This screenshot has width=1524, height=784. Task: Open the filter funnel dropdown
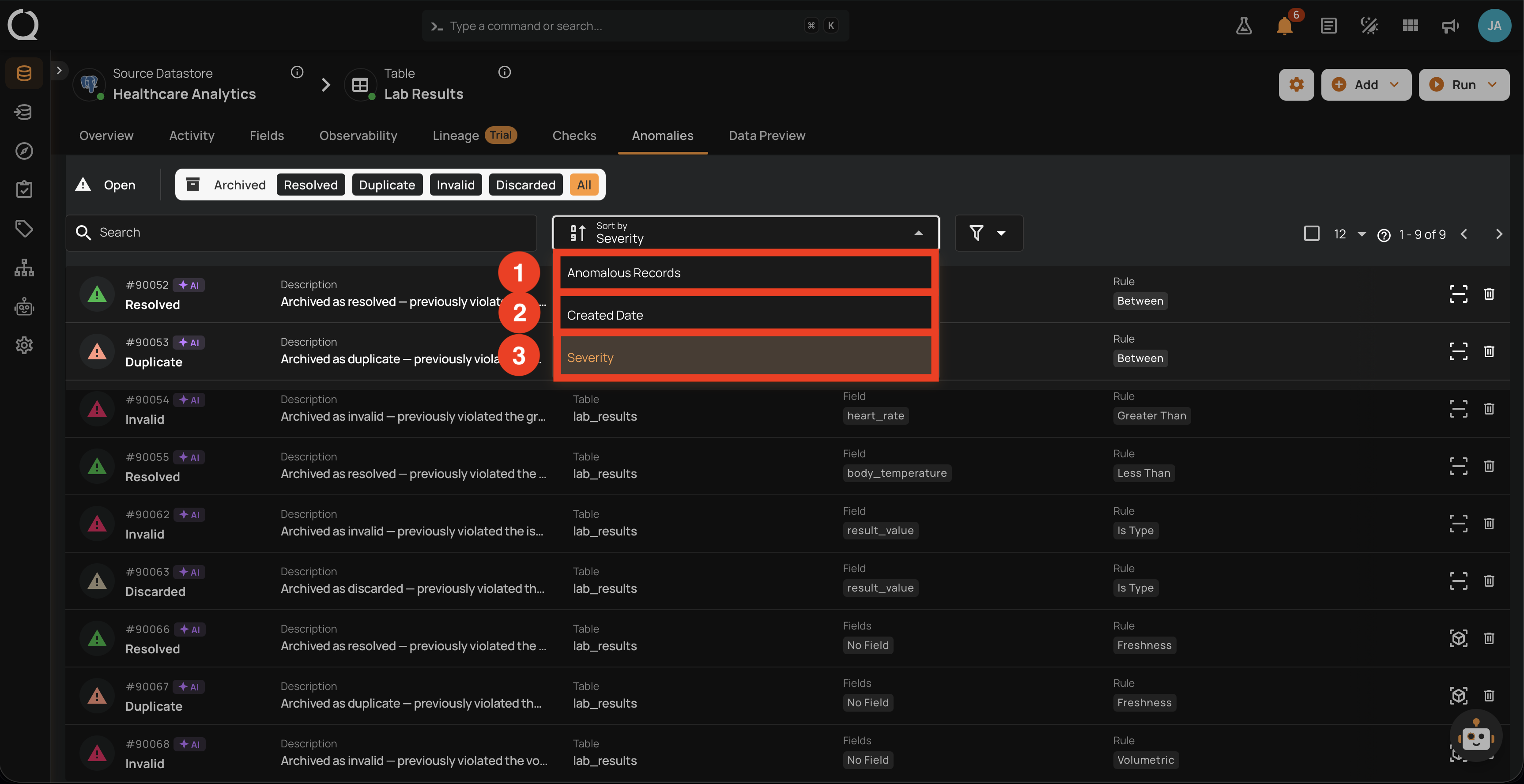[x=988, y=233]
